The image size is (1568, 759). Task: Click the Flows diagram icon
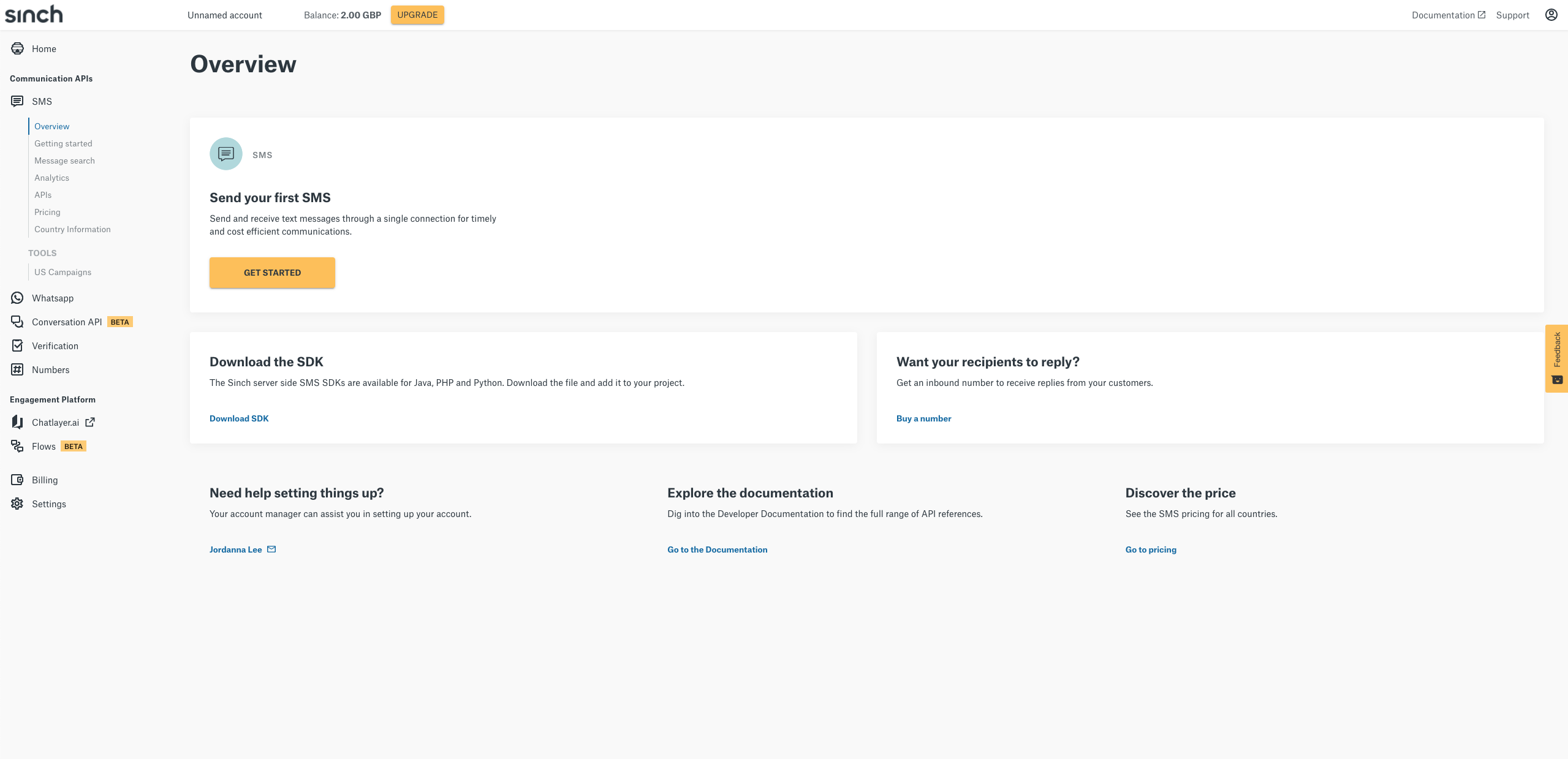click(17, 446)
